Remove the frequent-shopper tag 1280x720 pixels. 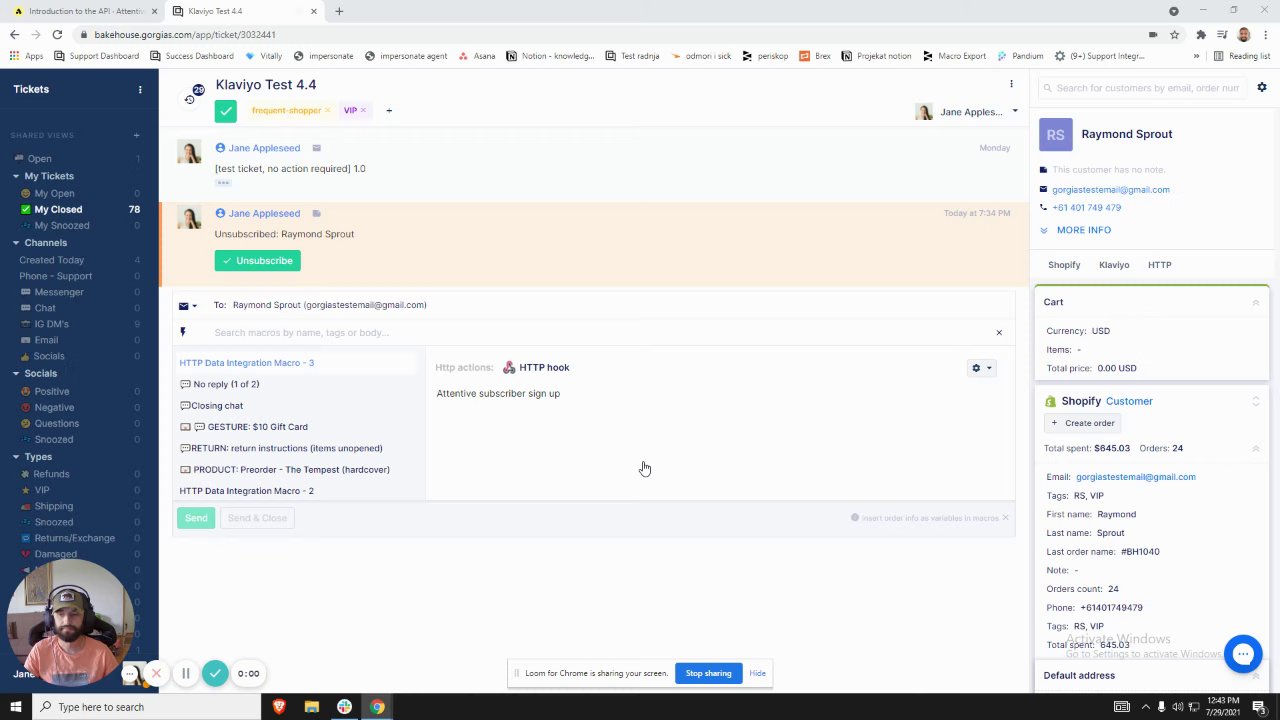(x=327, y=111)
